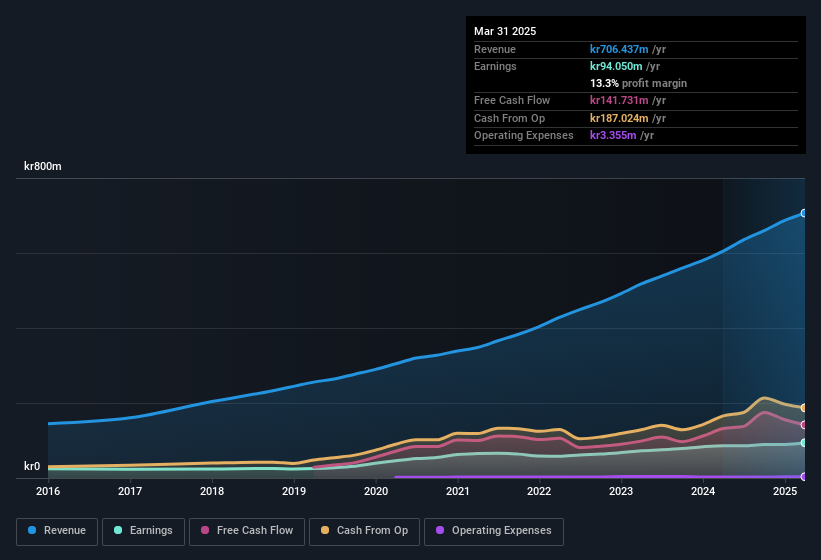Click the kr0 y-axis label
Image resolution: width=821 pixels, height=560 pixels.
coord(32,466)
